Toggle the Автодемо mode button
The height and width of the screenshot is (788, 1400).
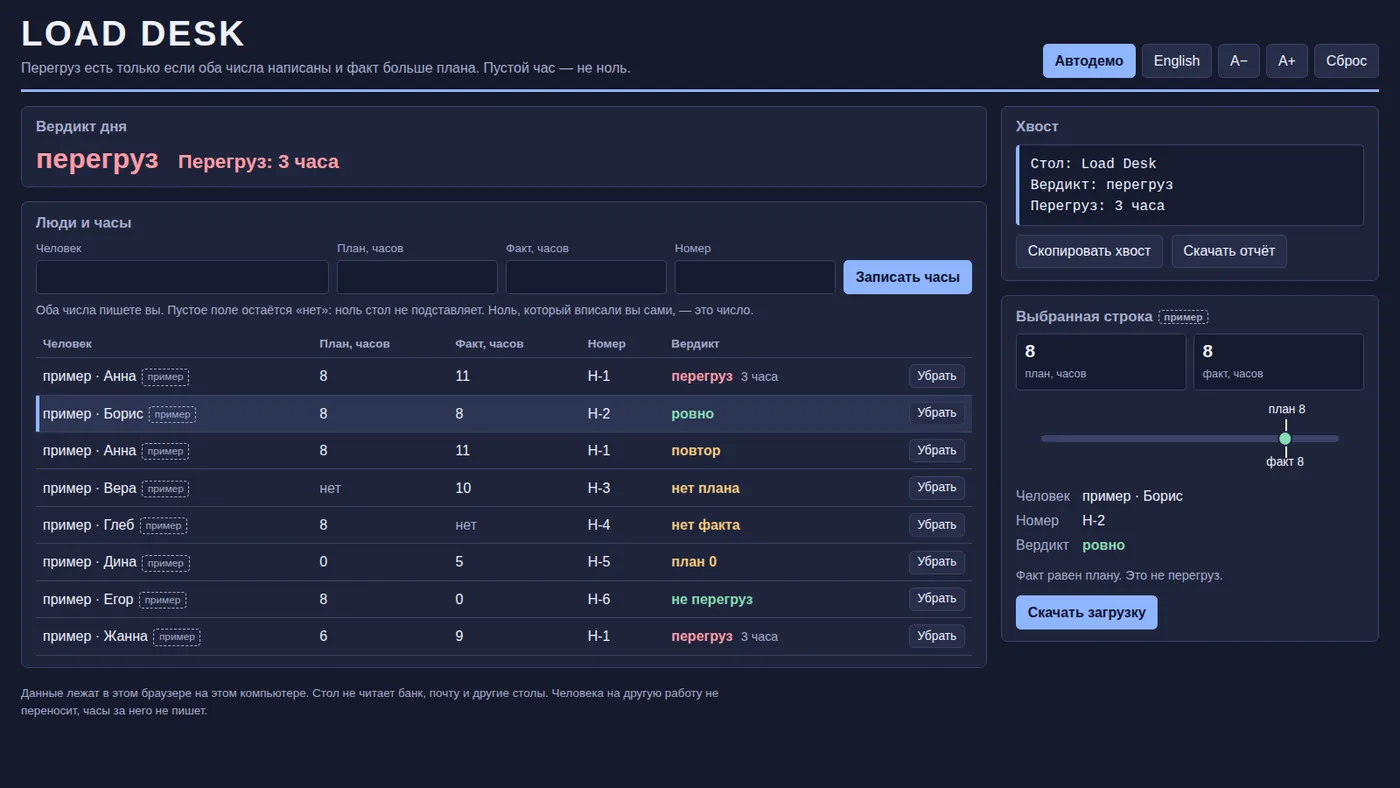coord(1089,61)
